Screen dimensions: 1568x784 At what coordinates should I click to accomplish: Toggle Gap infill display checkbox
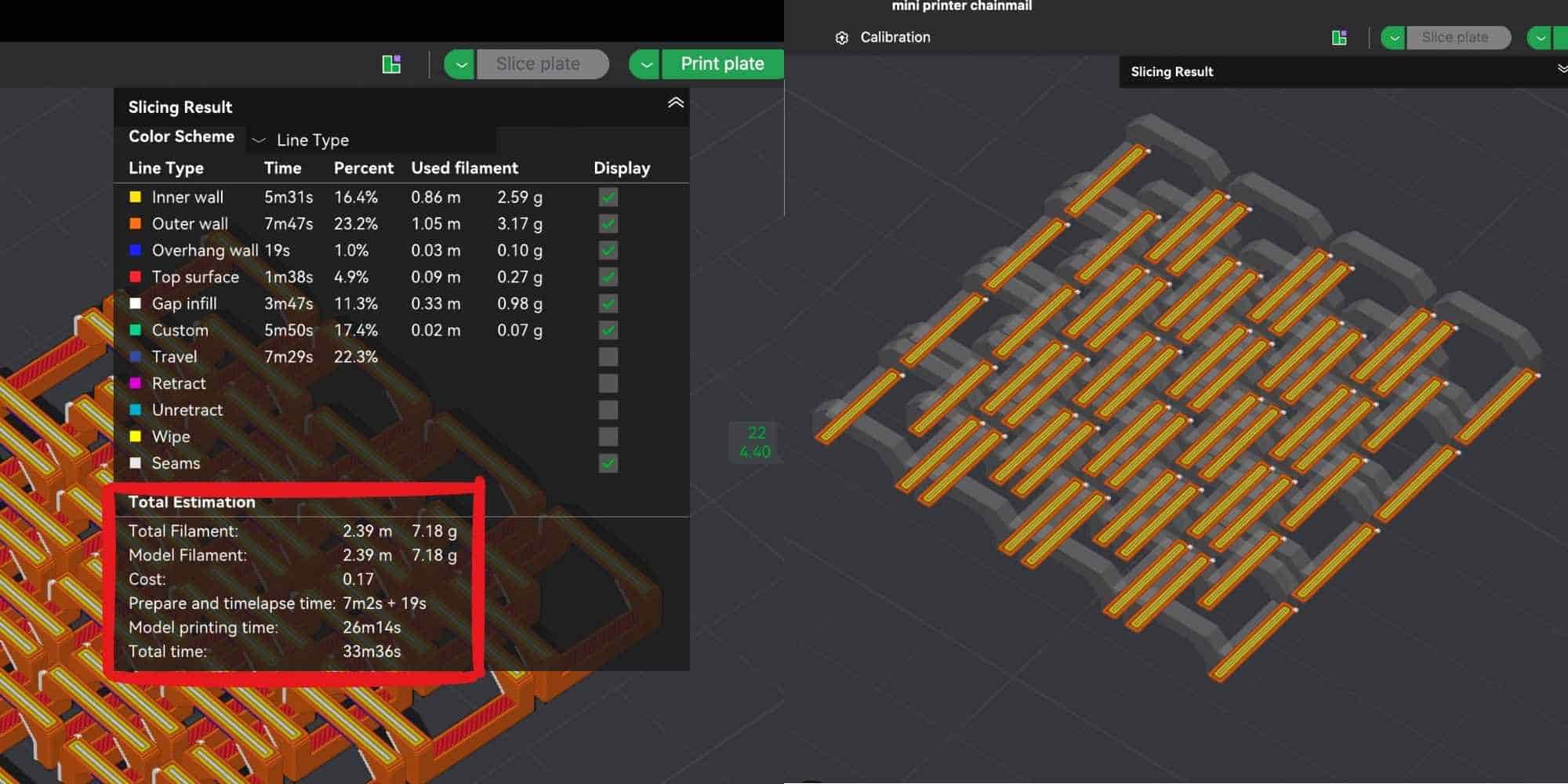point(608,304)
